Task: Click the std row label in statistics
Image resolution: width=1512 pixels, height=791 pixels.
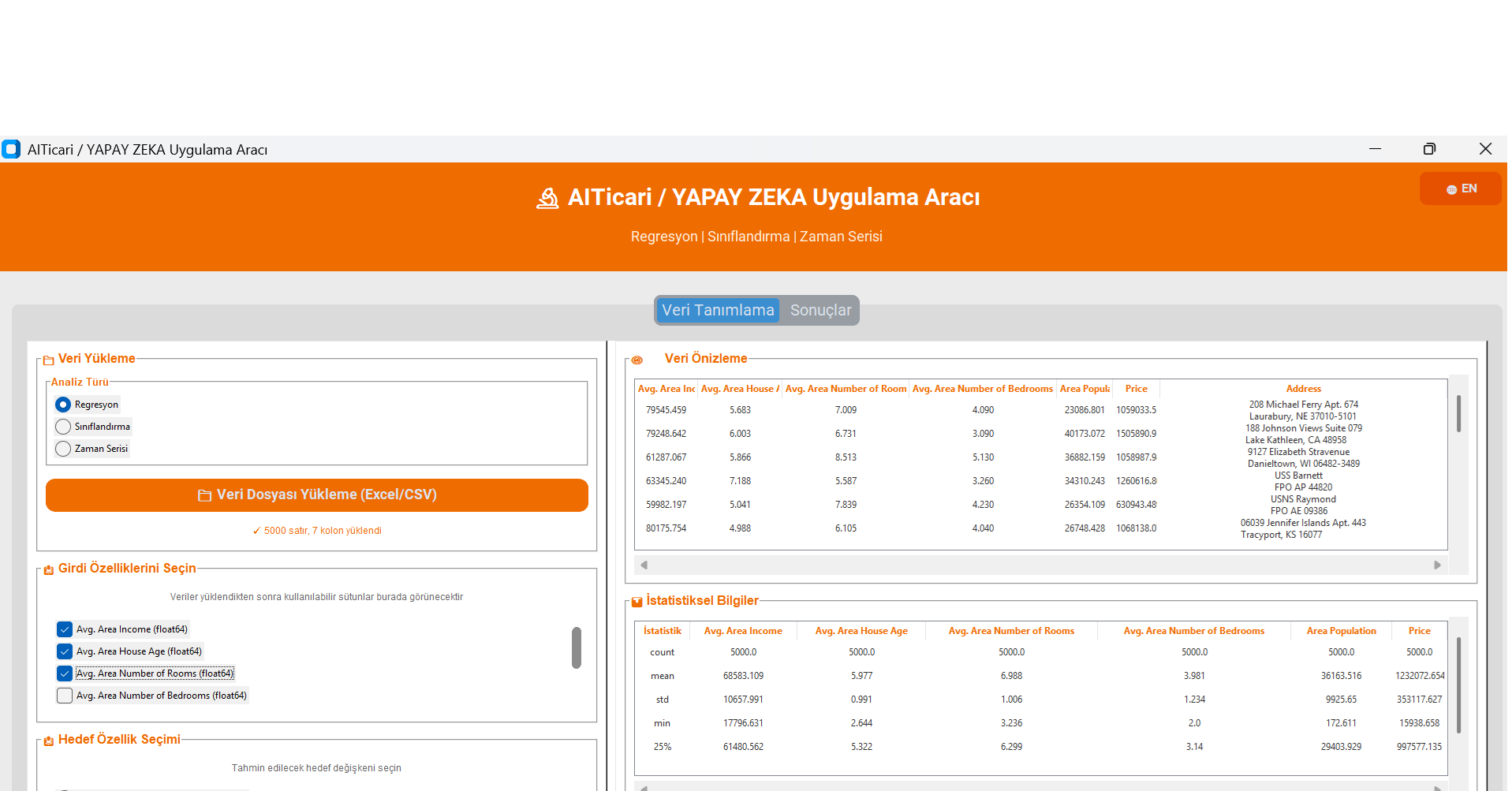Action: [x=663, y=700]
